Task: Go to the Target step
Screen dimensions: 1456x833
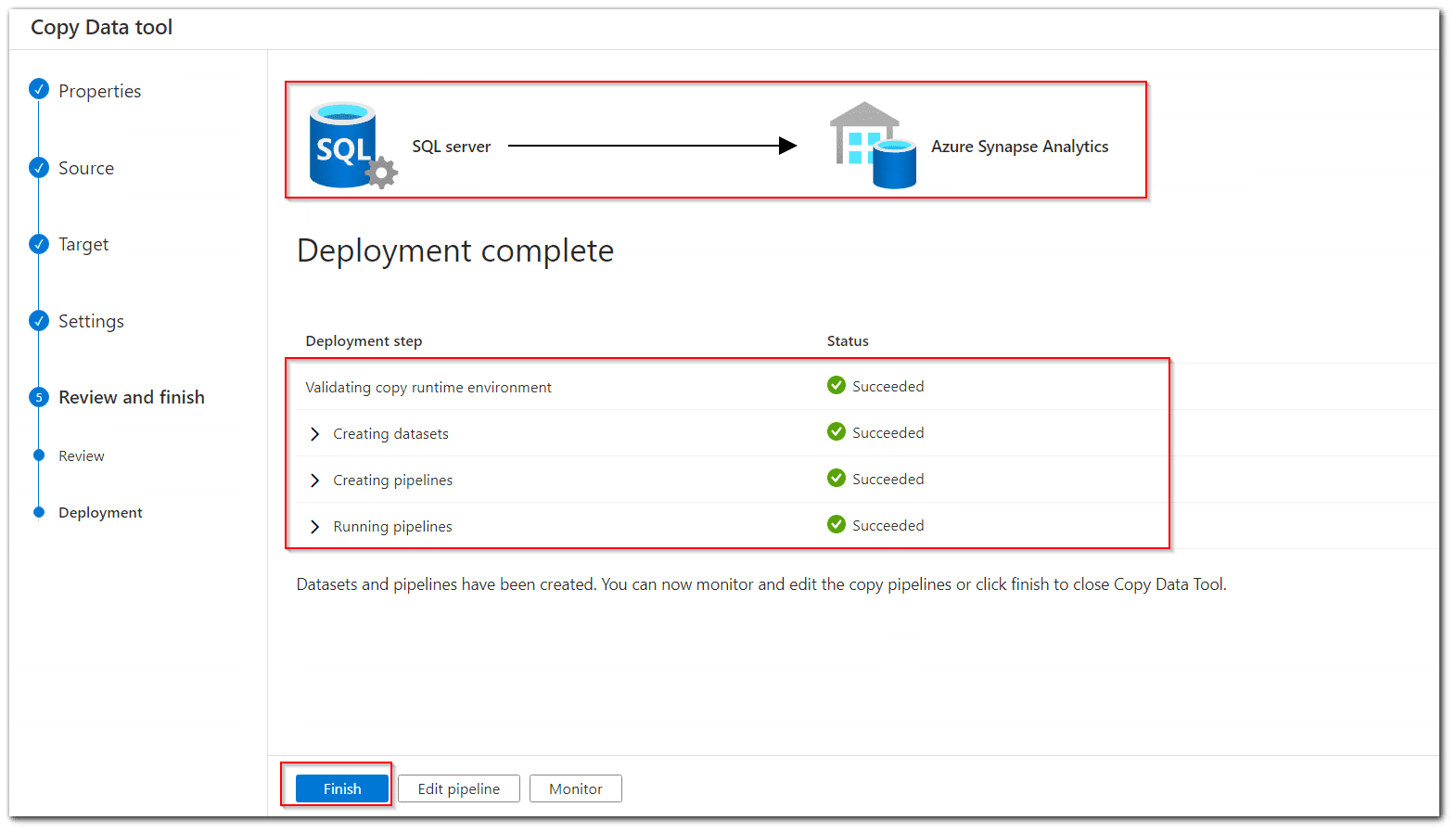Action: [83, 244]
